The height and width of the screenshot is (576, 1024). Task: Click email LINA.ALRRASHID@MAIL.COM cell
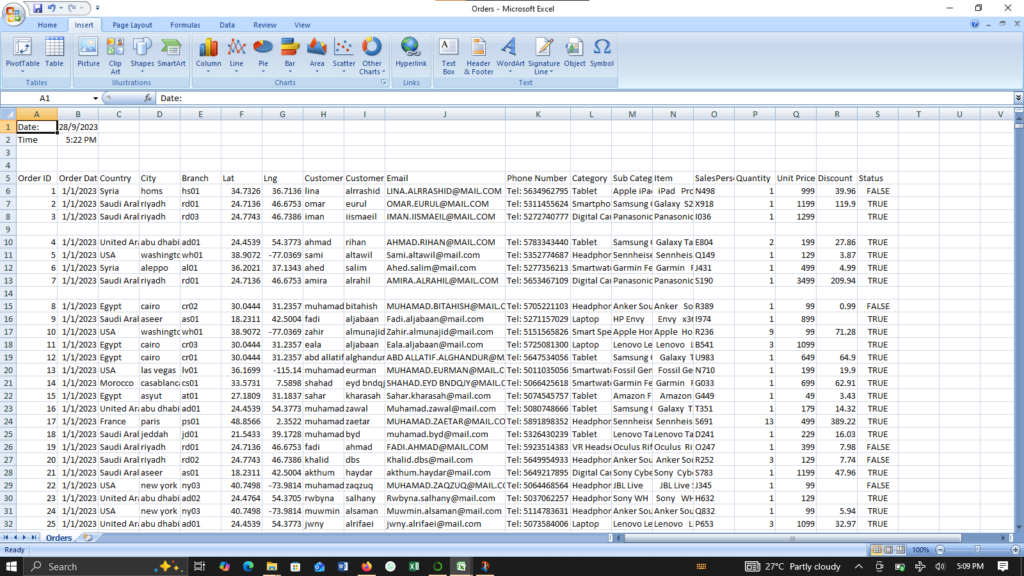[445, 191]
